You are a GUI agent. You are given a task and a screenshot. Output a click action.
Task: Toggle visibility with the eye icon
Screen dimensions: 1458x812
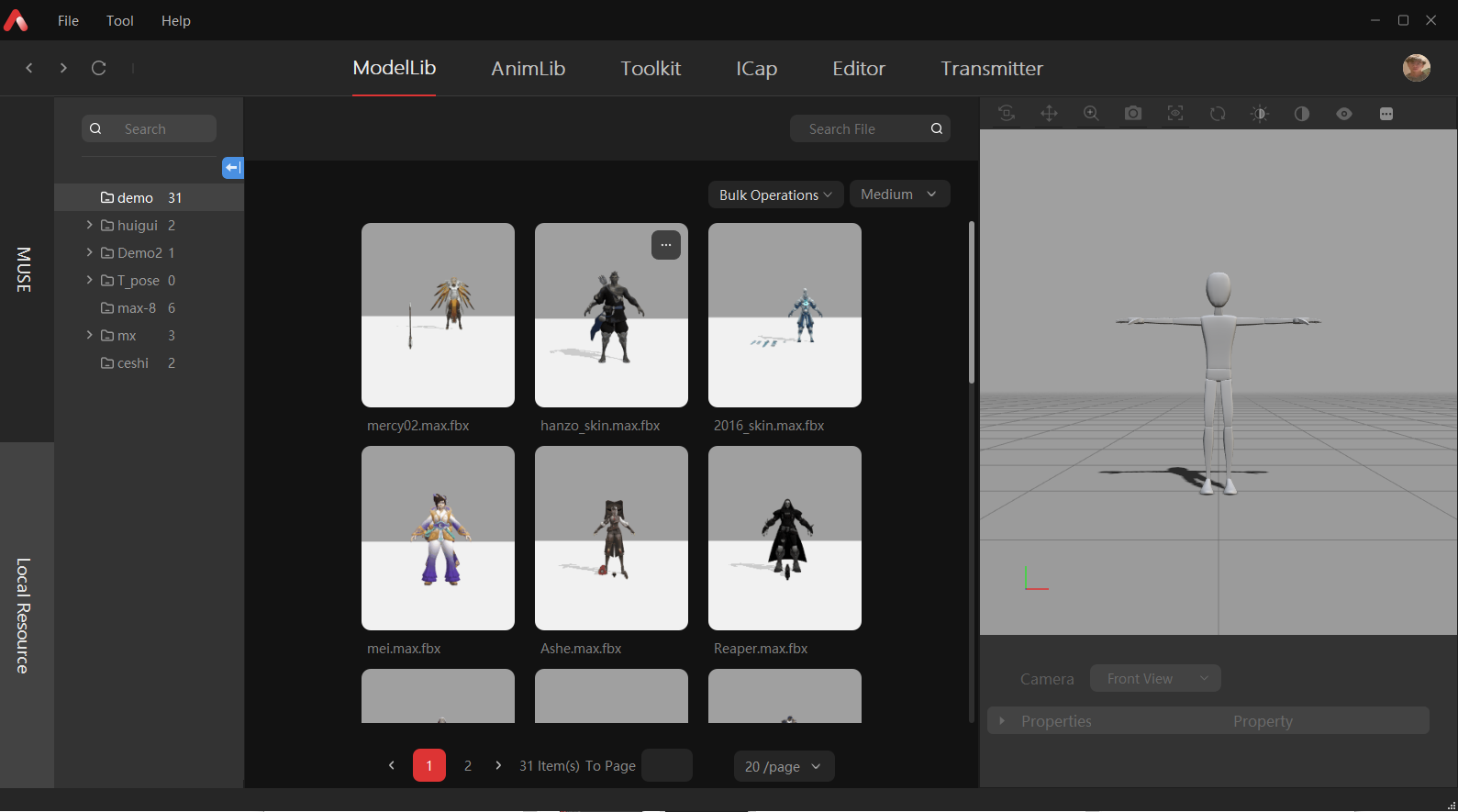pyautogui.click(x=1344, y=114)
